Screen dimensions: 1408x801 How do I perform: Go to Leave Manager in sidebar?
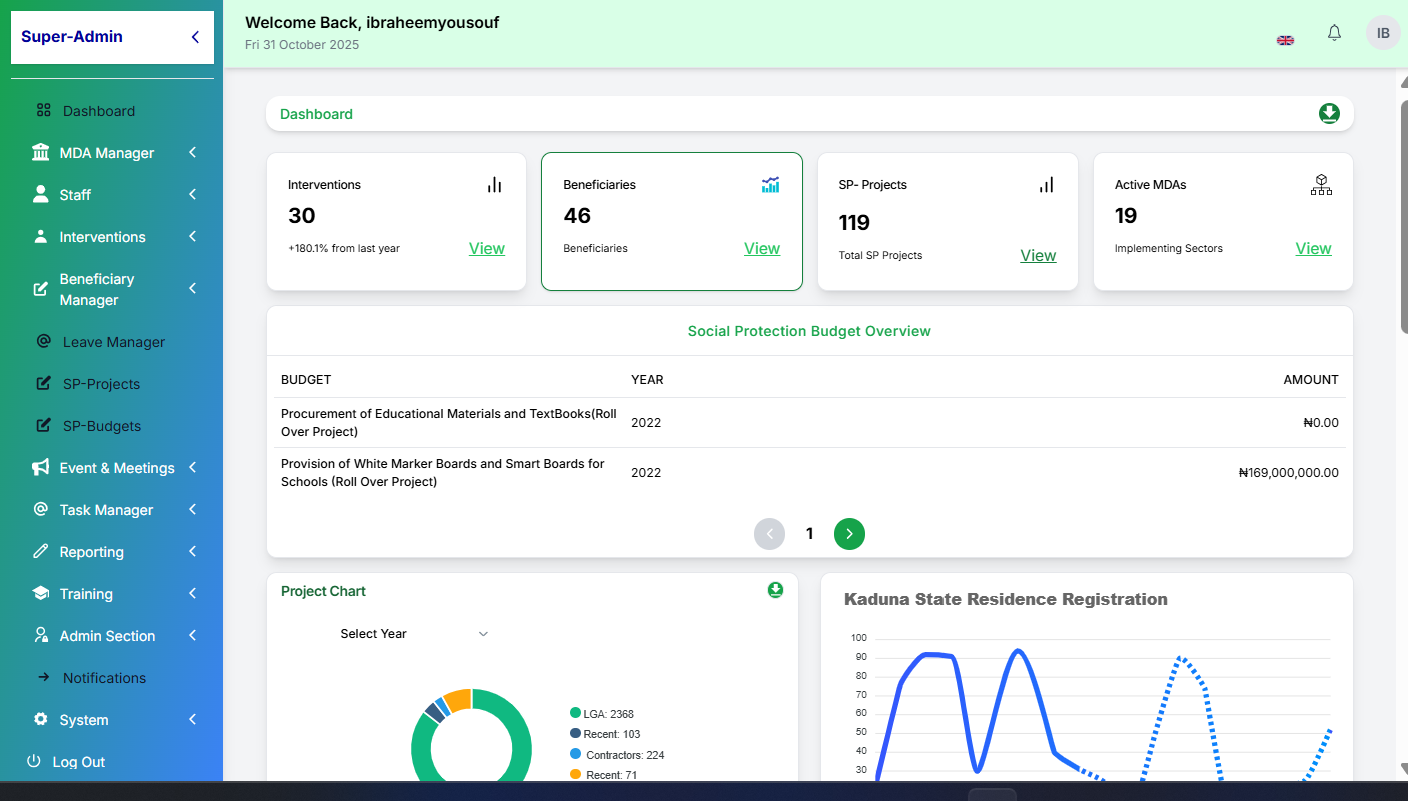[113, 342]
